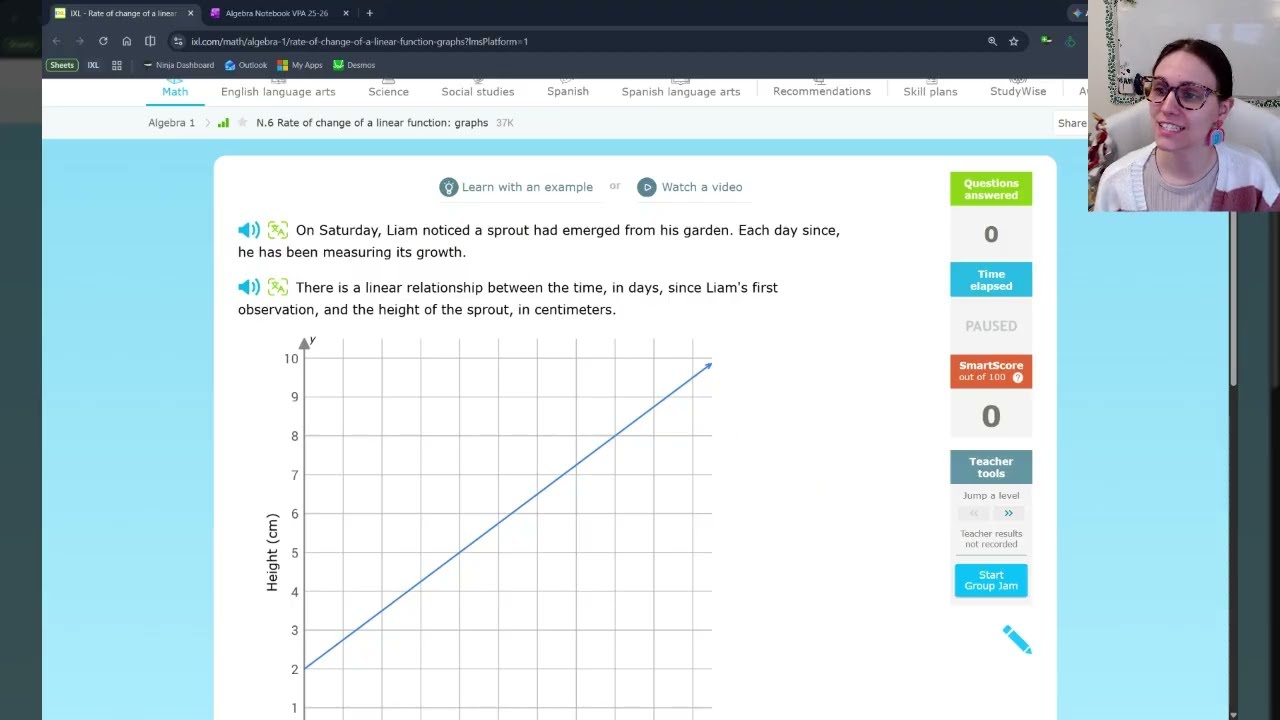Click the Share button
The height and width of the screenshot is (720, 1280).
pyautogui.click(x=1072, y=123)
